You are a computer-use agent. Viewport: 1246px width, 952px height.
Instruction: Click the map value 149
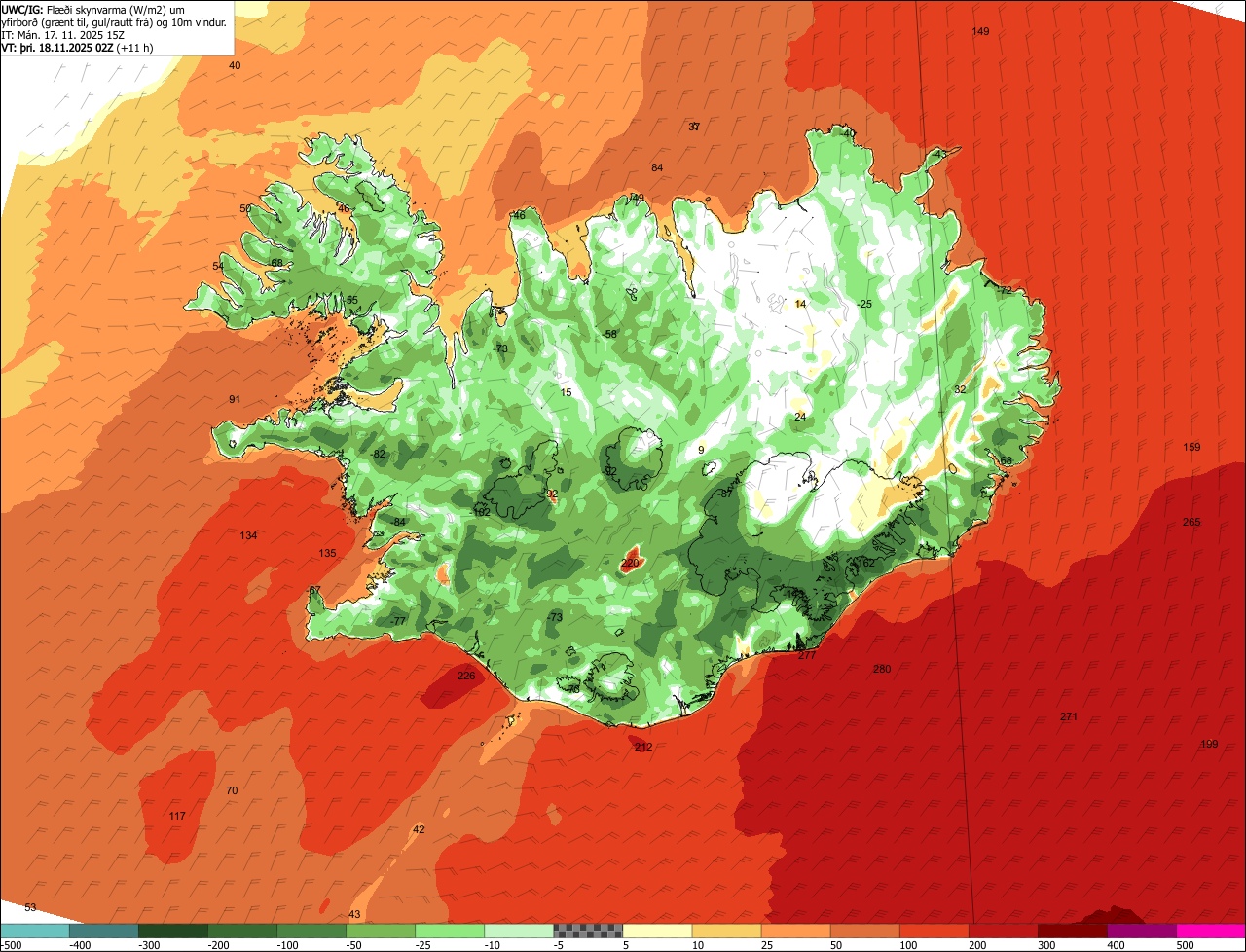(x=981, y=32)
